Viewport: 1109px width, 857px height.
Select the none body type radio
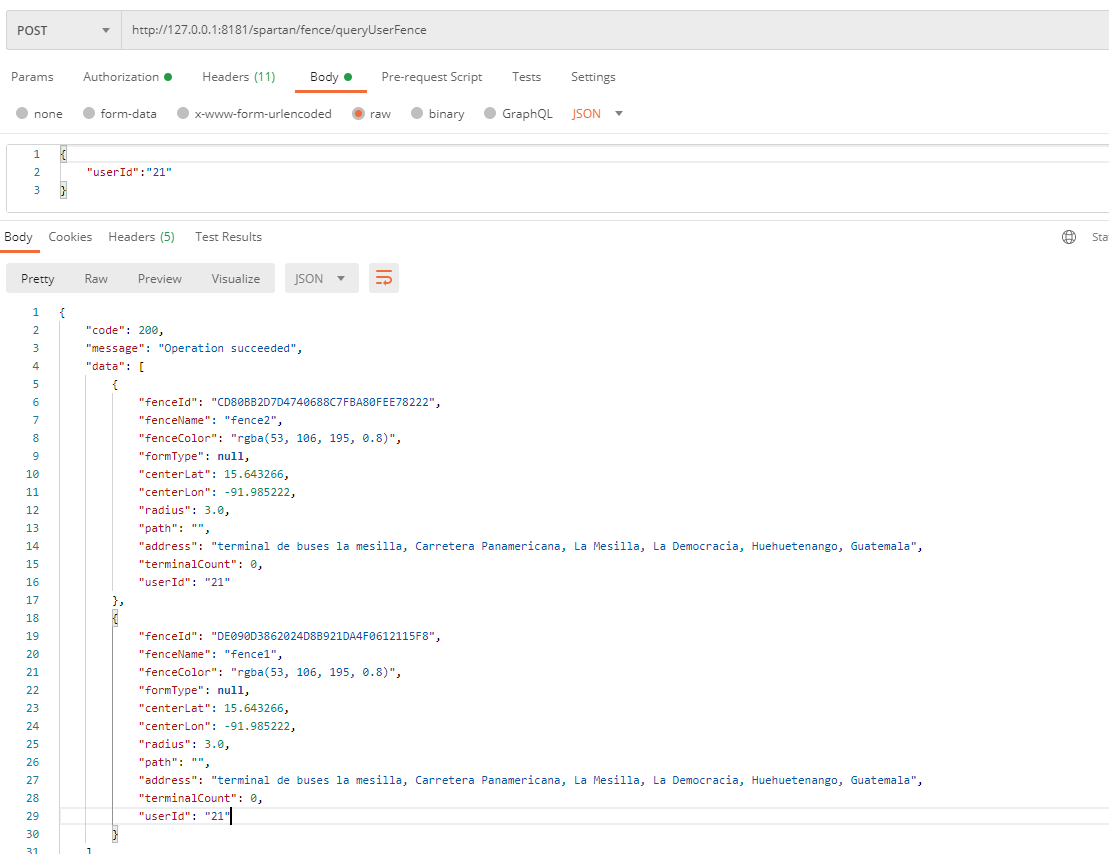coord(22,114)
